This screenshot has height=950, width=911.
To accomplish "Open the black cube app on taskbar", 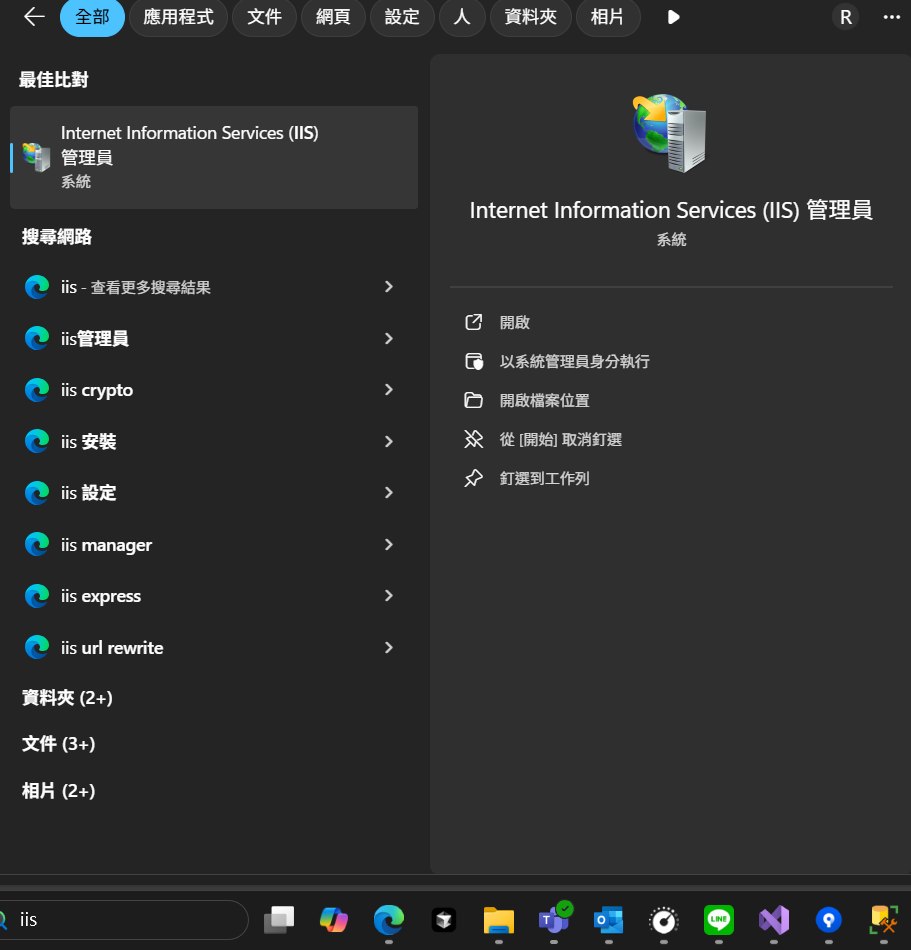I will tap(444, 920).
